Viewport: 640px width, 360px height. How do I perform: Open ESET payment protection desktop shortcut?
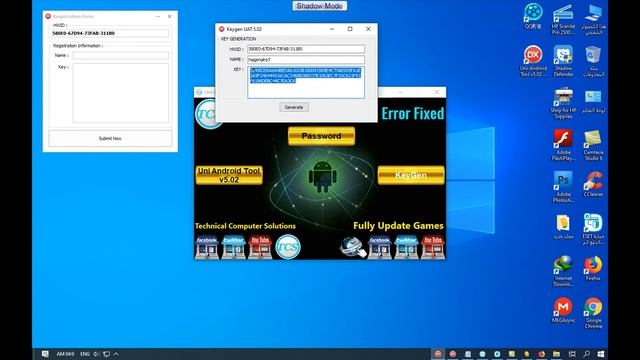593,229
